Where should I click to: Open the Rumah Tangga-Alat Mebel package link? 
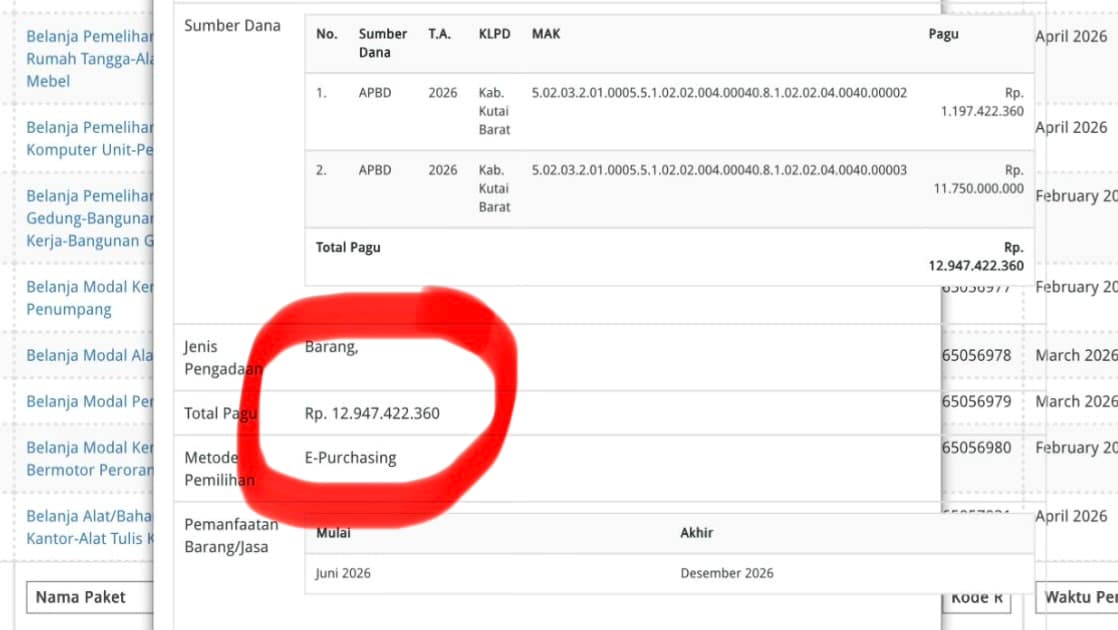(90, 59)
